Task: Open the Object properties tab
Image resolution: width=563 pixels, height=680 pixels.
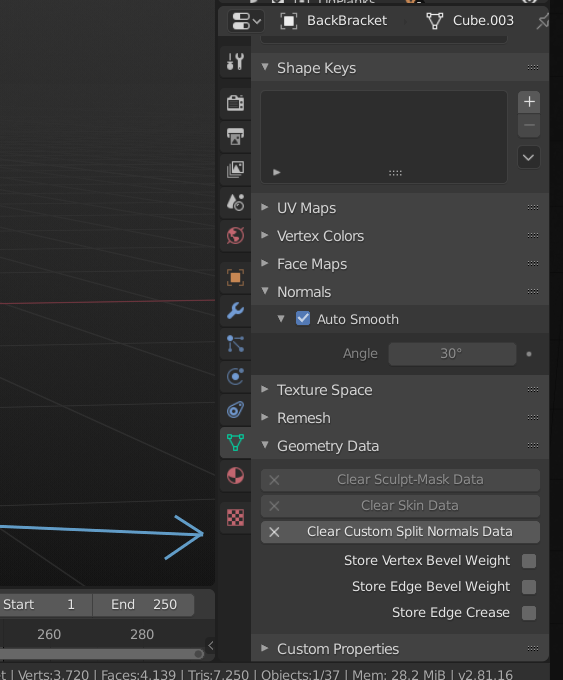Action: click(235, 278)
